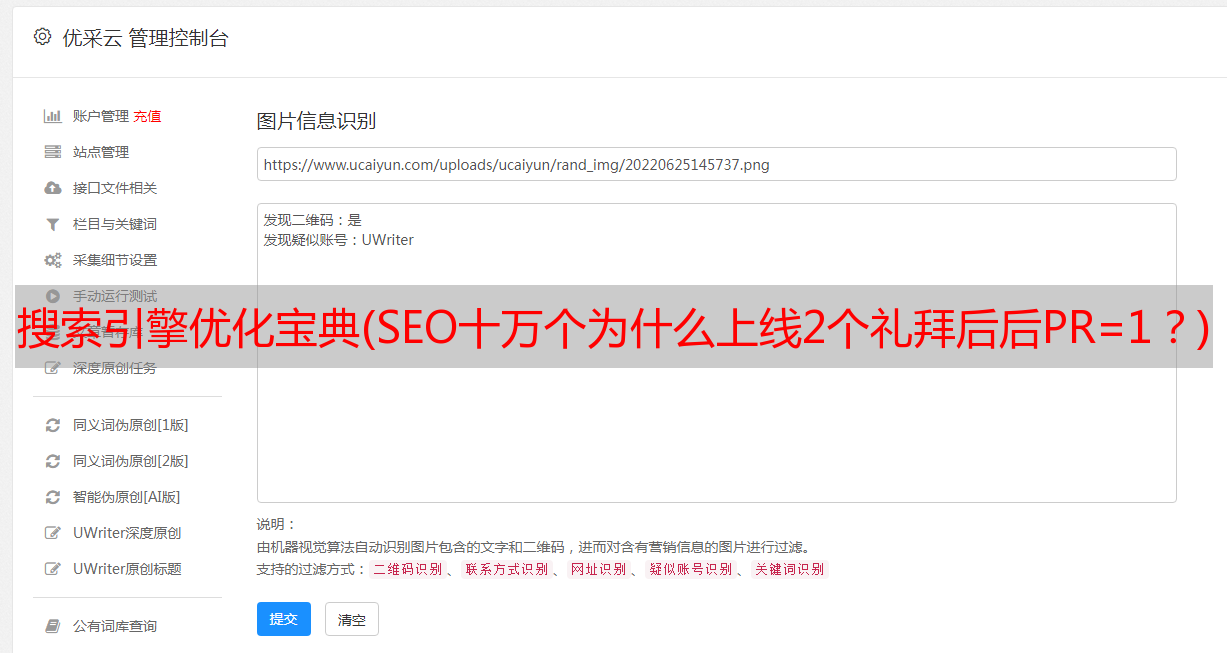Image resolution: width=1227 pixels, height=653 pixels.
Task: Select 同义词伪原创[2版] menu item
Action: click(131, 461)
